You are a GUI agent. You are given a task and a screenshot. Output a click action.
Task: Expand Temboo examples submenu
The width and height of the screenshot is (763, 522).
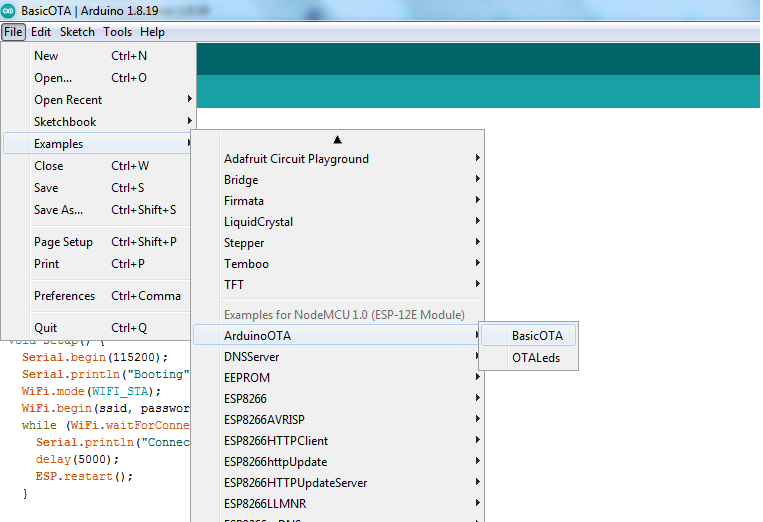(338, 264)
